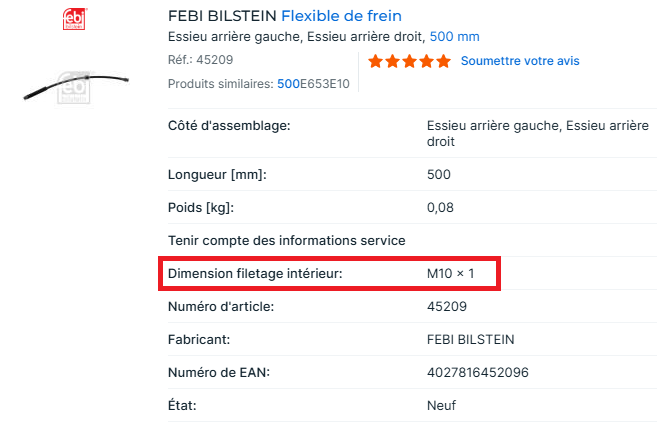Open the brake hose product thumbnail

73,87
